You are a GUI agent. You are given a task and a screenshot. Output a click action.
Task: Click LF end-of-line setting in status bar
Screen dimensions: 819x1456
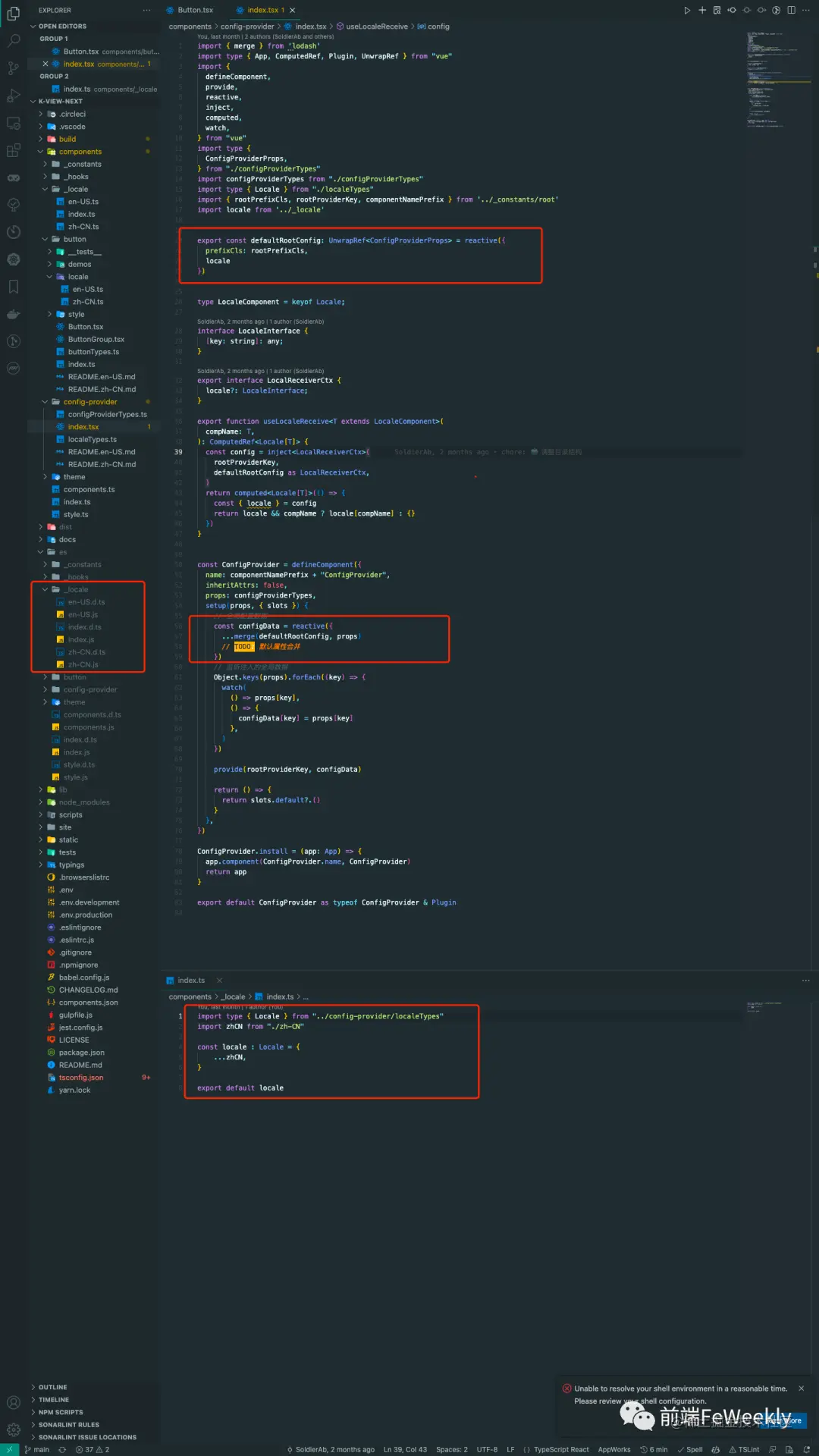pyautogui.click(x=510, y=1449)
